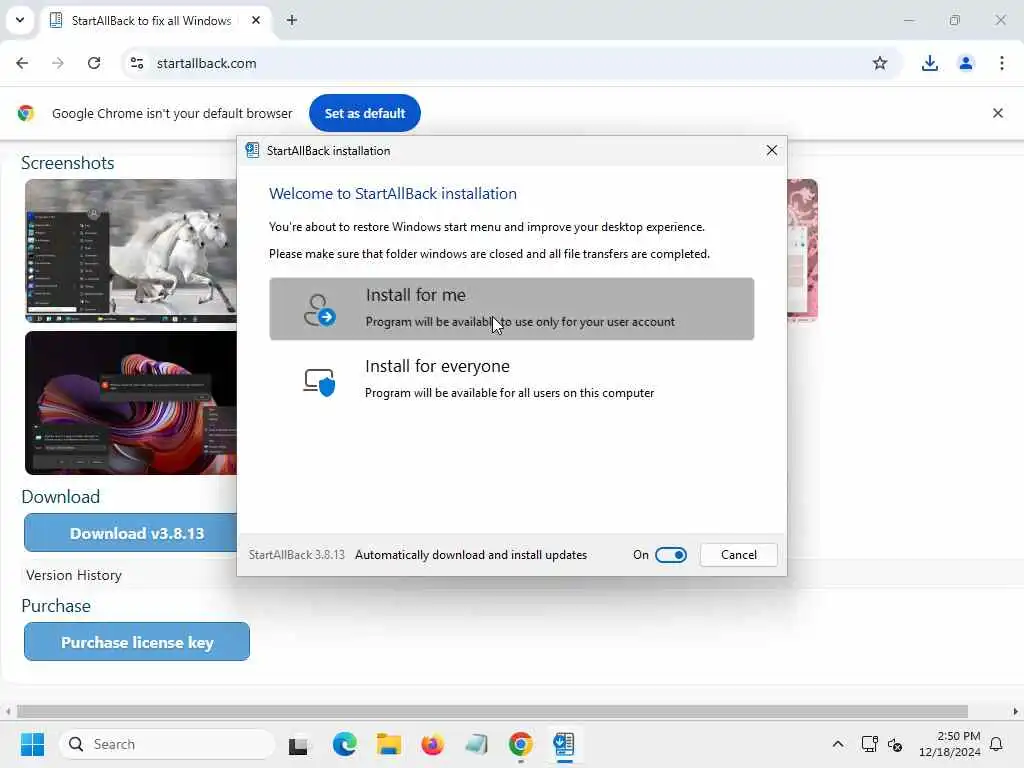Image resolution: width=1024 pixels, height=768 pixels.
Task: Go back in Chrome
Action: [x=22, y=63]
